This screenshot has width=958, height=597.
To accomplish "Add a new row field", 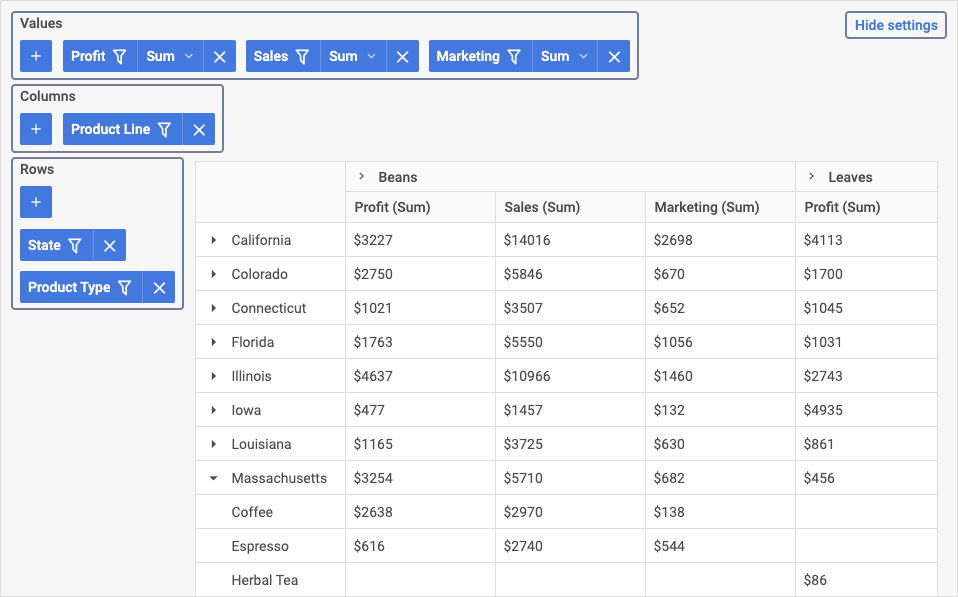I will (36, 202).
